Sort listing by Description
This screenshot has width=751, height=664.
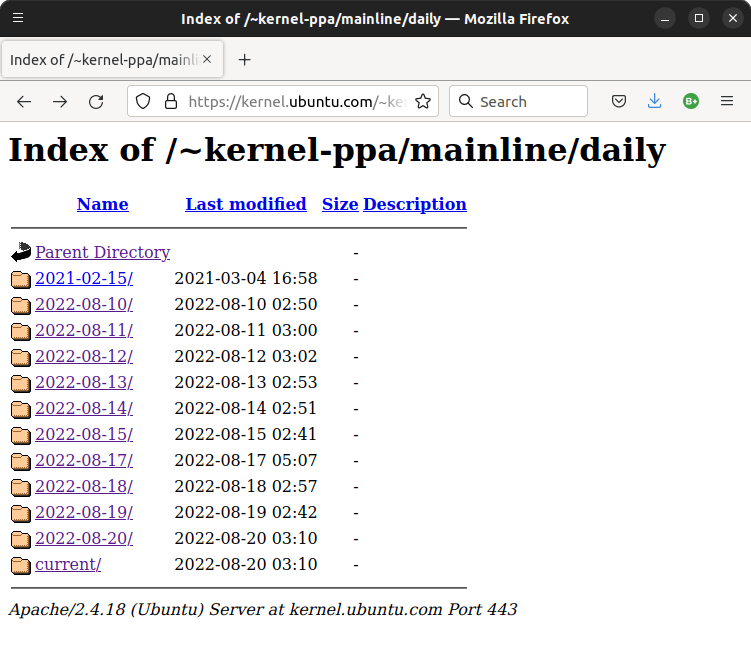point(415,204)
